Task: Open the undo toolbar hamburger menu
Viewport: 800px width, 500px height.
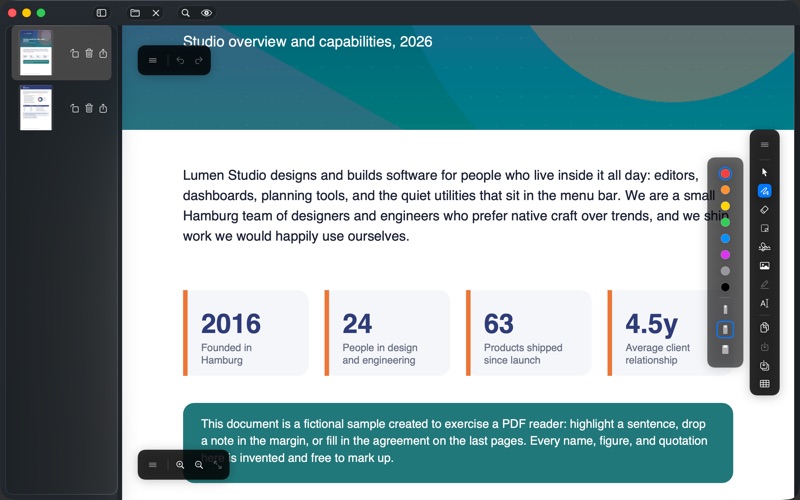Action: (153, 60)
